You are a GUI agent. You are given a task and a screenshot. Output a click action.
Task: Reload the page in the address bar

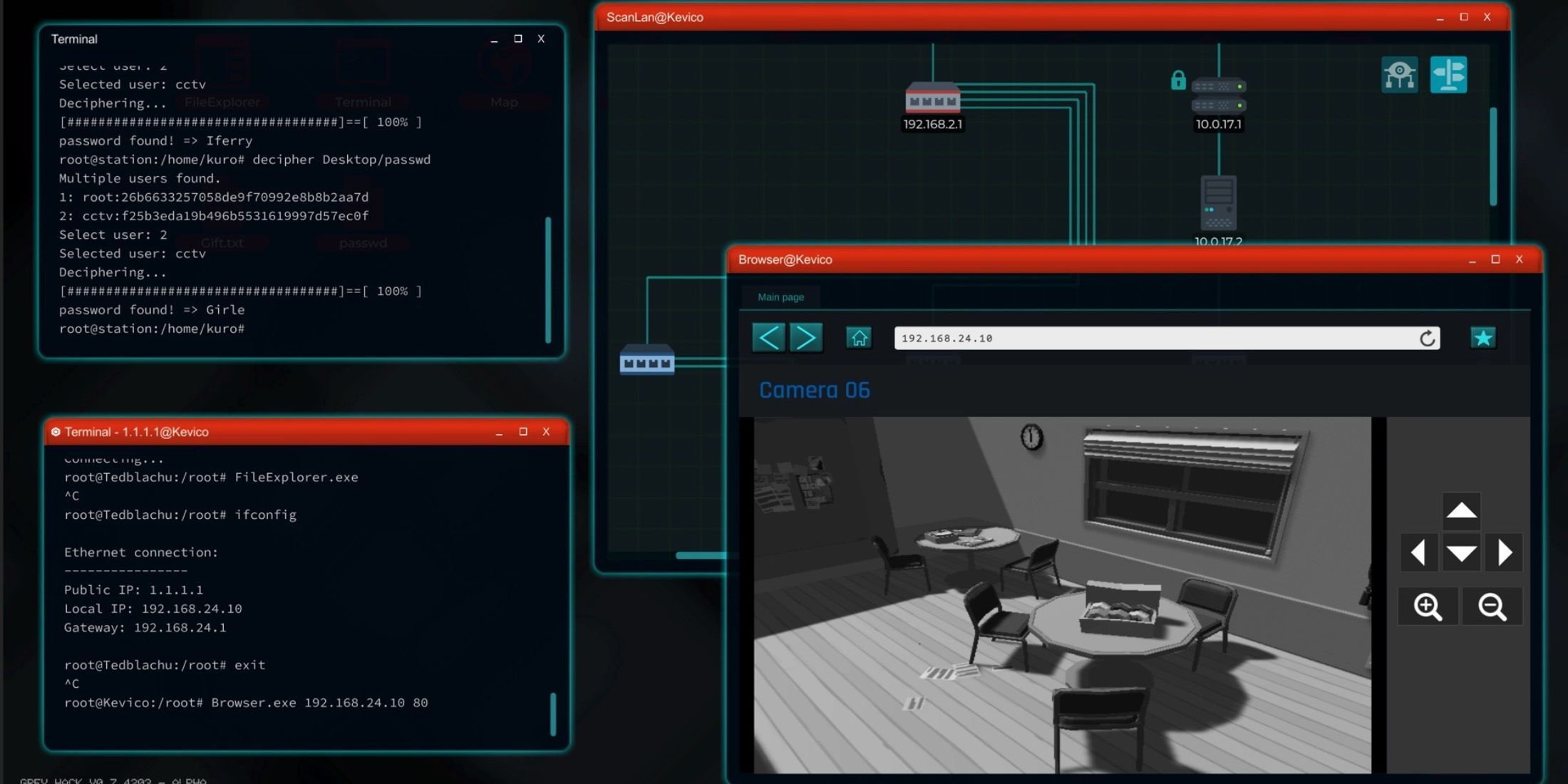pyautogui.click(x=1427, y=339)
